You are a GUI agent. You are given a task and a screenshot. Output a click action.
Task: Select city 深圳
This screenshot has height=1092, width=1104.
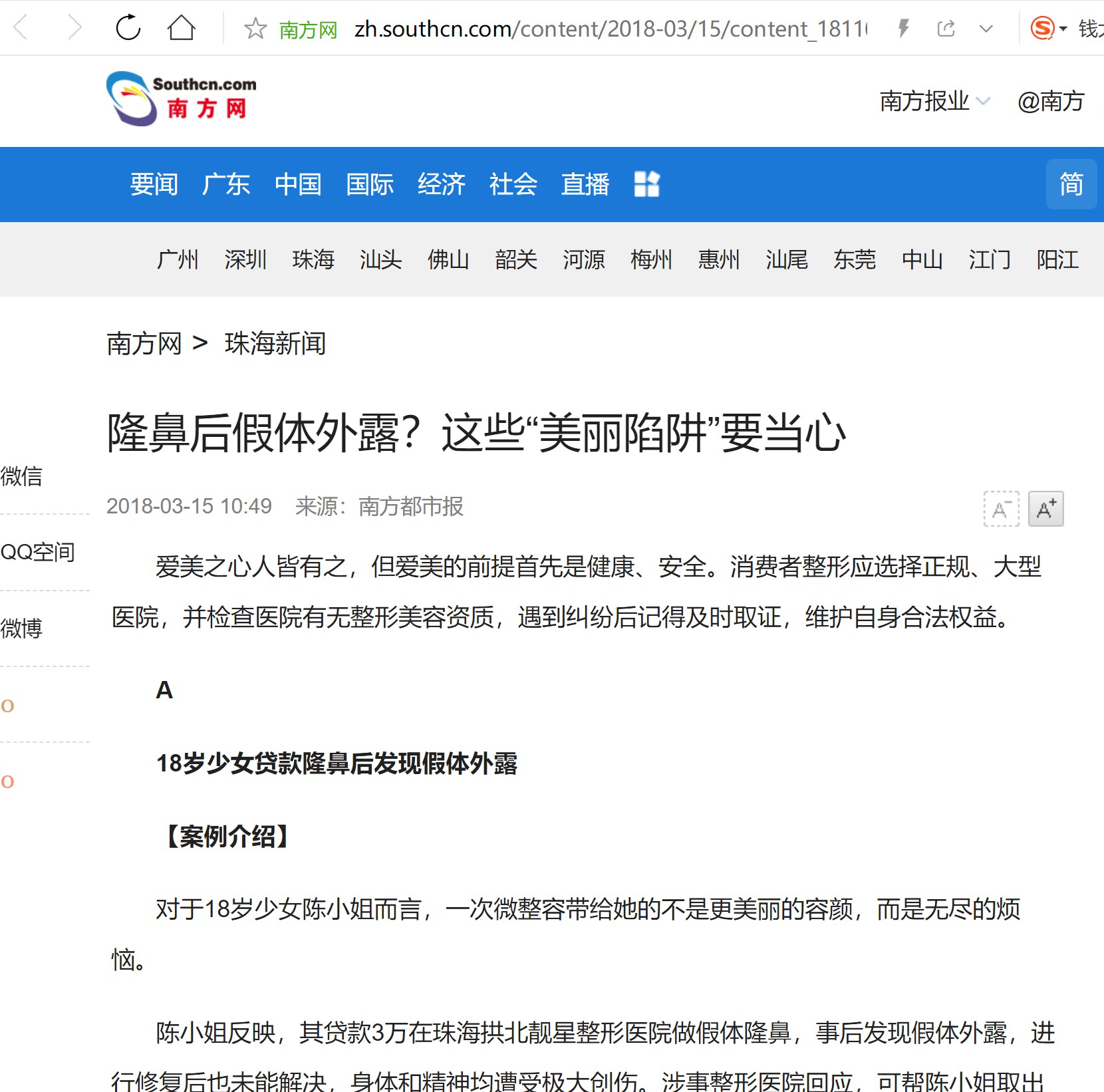point(245,259)
